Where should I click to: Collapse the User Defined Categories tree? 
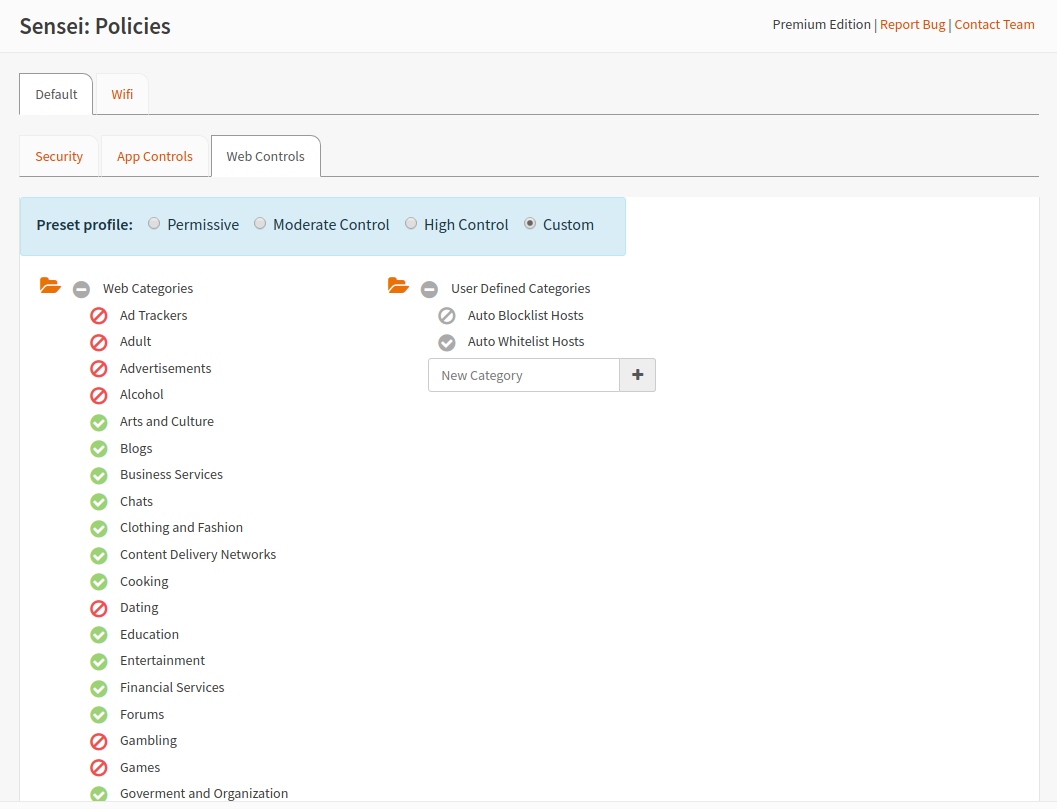click(x=429, y=289)
